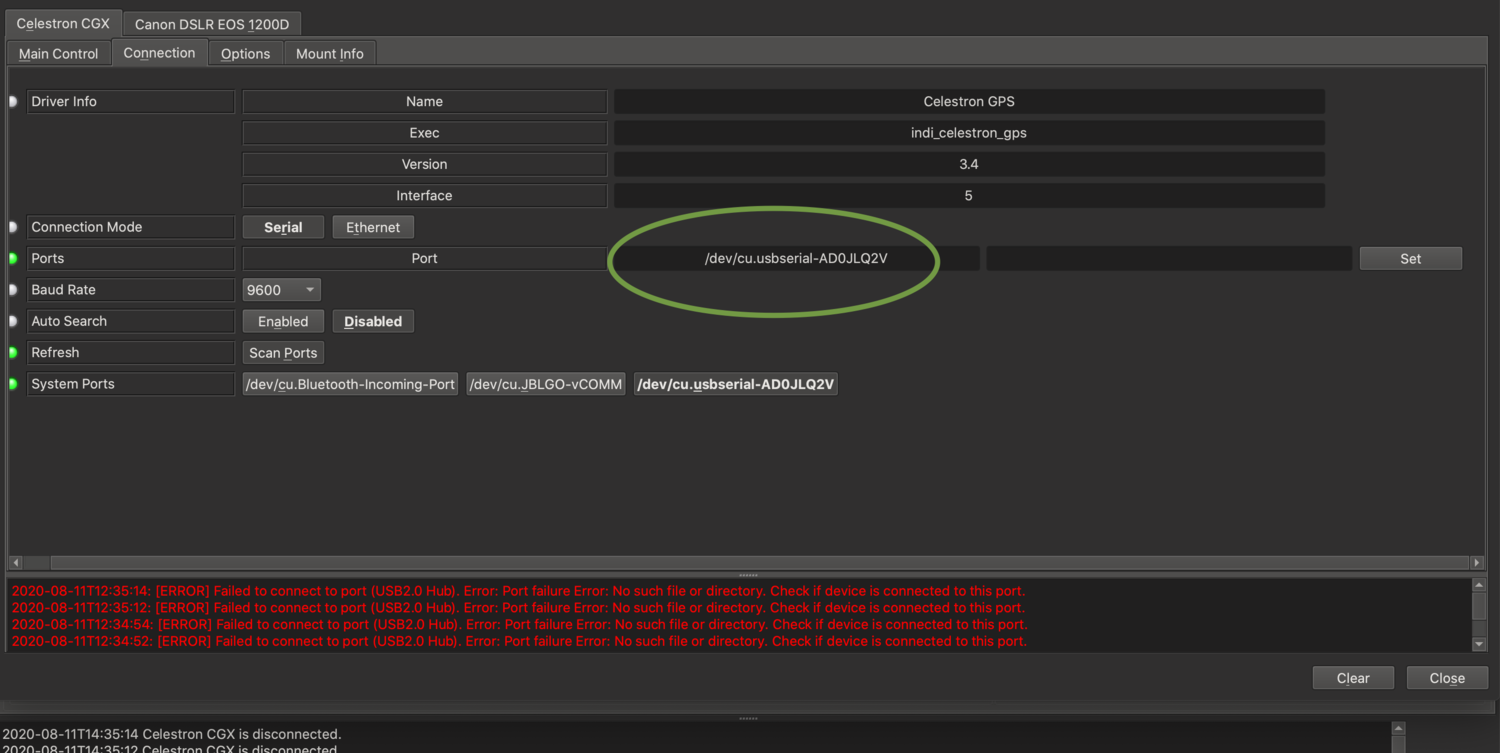
Task: Click the Connection Mode label
Action: (131, 227)
